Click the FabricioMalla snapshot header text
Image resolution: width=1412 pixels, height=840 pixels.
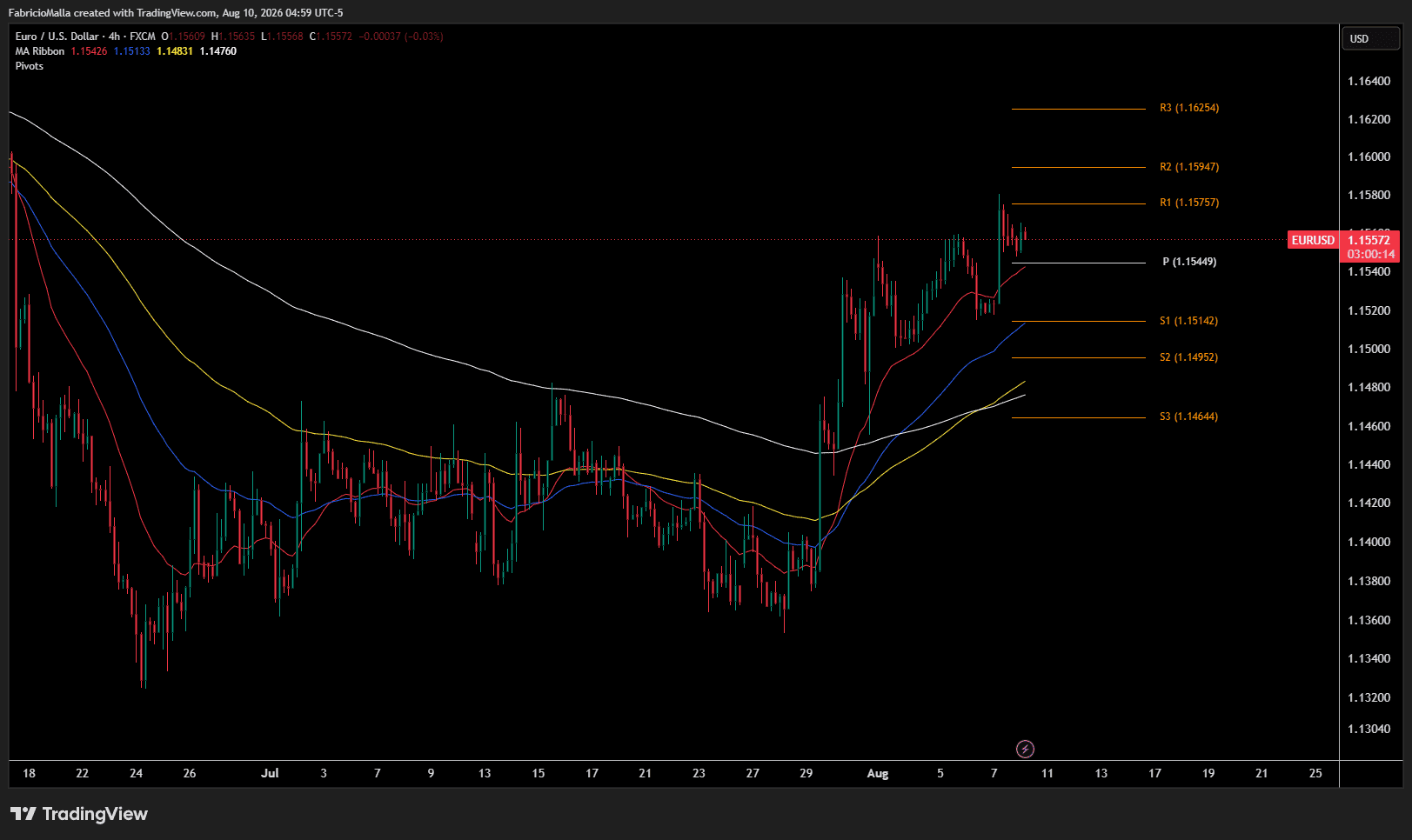pos(176,12)
